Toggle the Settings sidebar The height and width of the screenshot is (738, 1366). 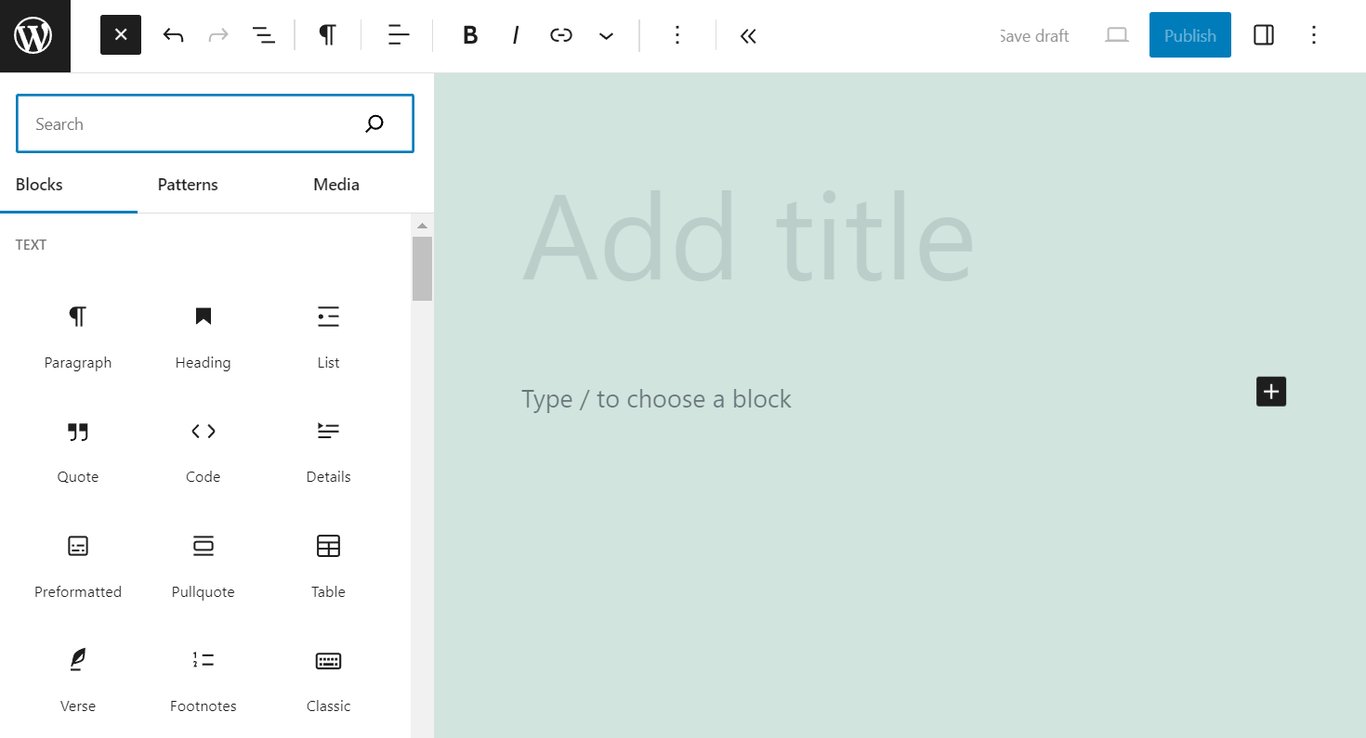(x=1263, y=35)
